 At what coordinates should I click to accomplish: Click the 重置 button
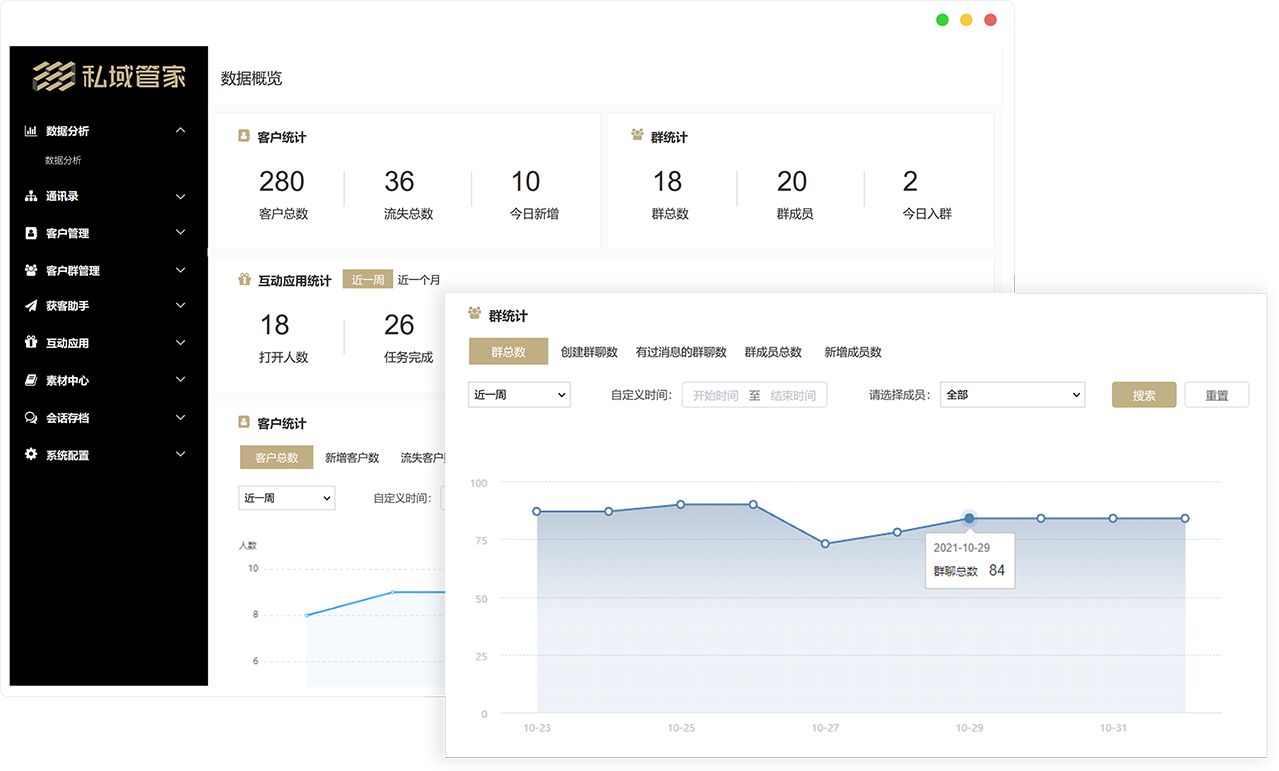tap(1217, 395)
